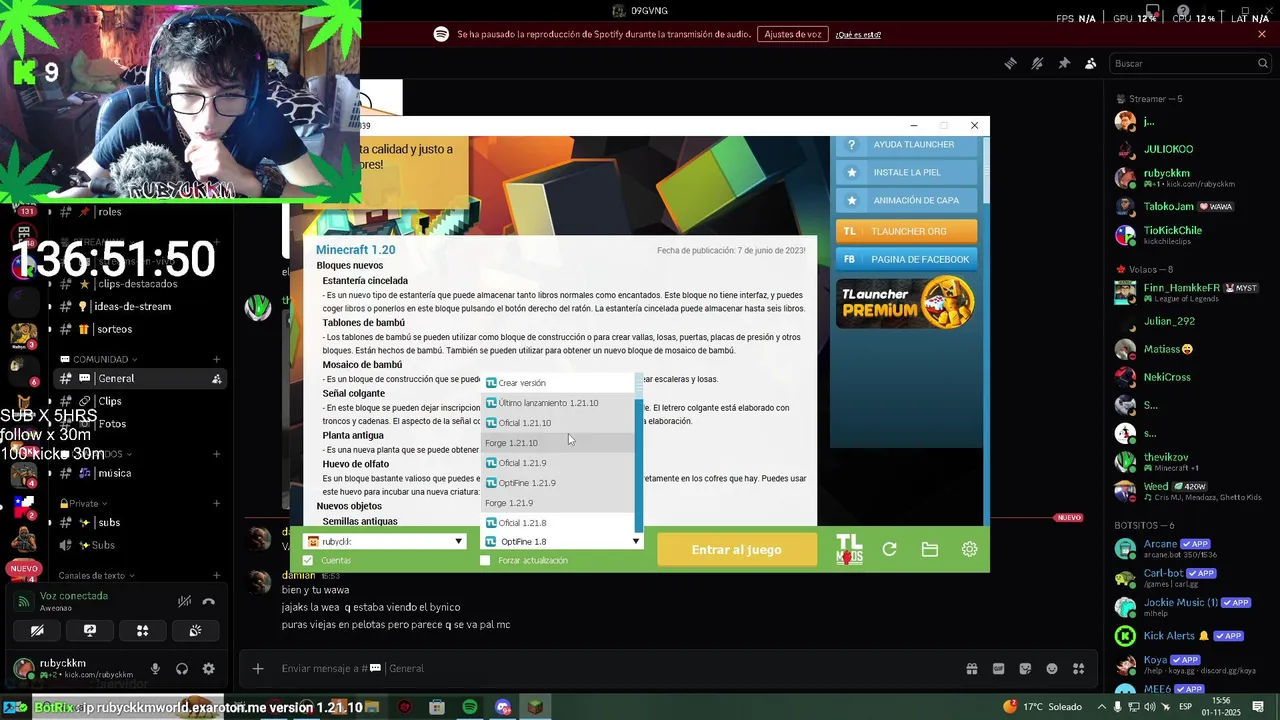Viewport: 1280px width, 720px height.
Task: Click ANIMACIÓN DE CAPA button
Action: click(906, 200)
